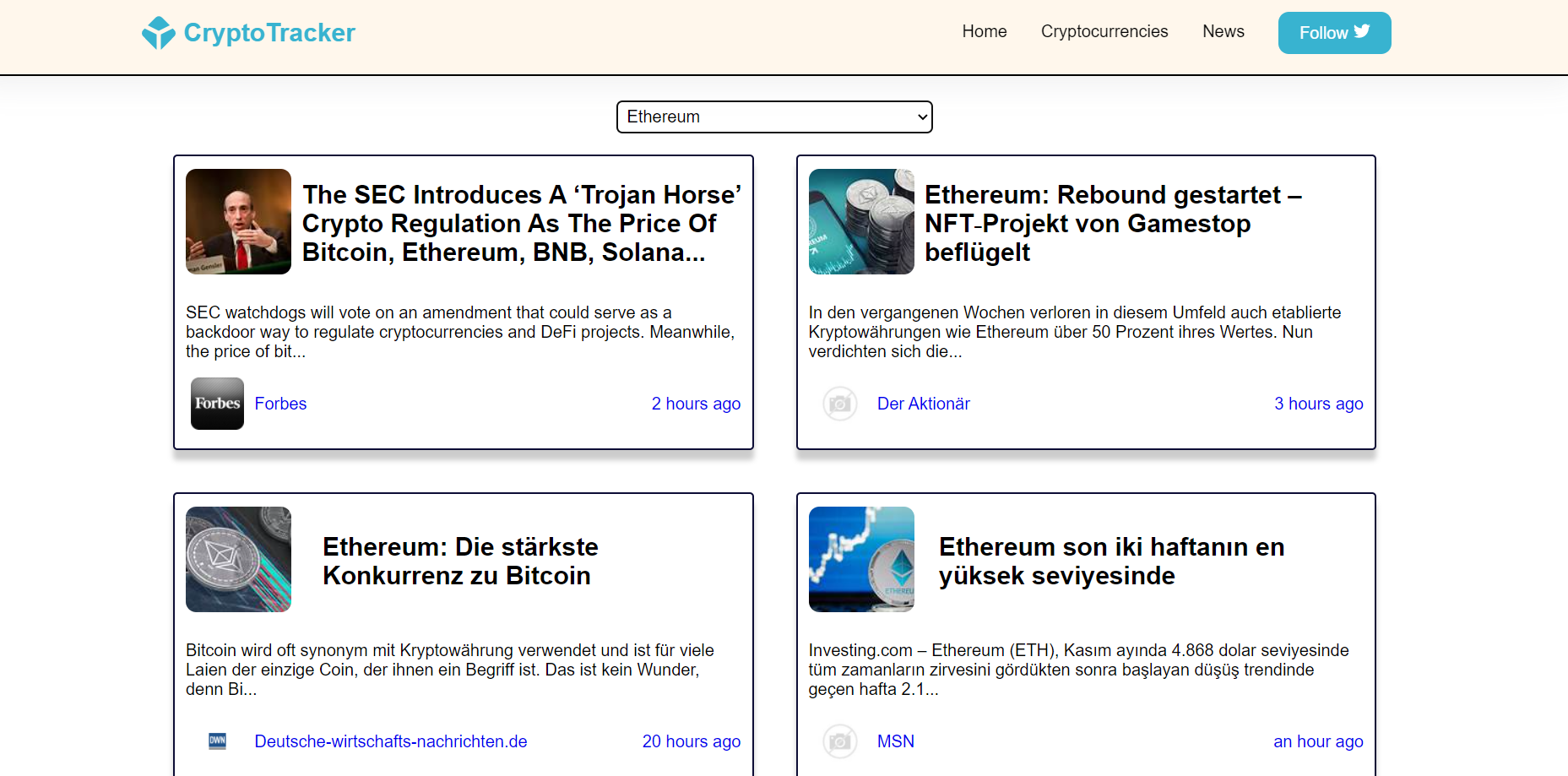1568x776 pixels.
Task: Click the DWN favicon next to Deutsche-wirtschafts-nachrichten.de
Action: (217, 741)
